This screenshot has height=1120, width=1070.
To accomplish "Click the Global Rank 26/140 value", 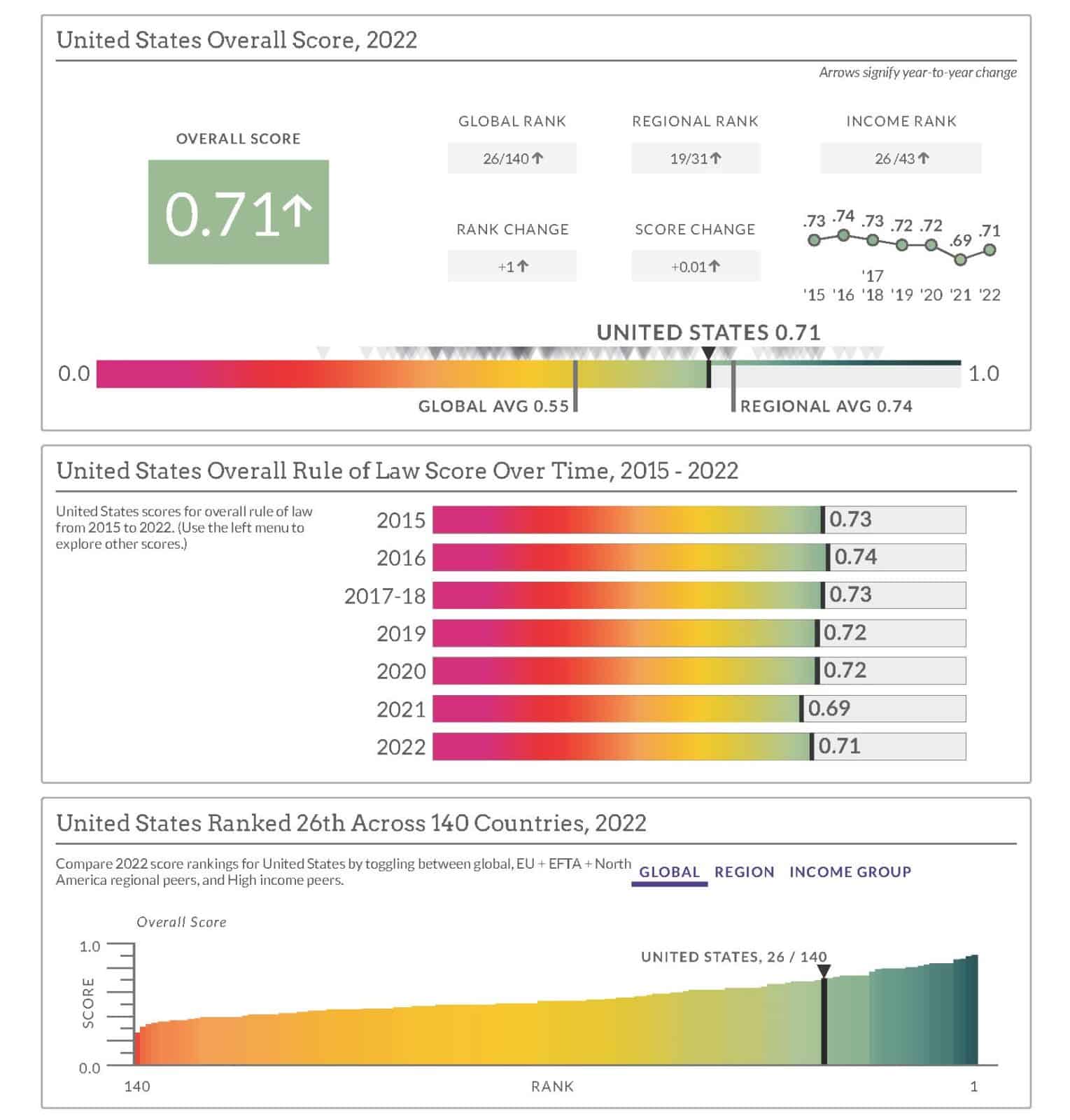I will tap(512, 158).
